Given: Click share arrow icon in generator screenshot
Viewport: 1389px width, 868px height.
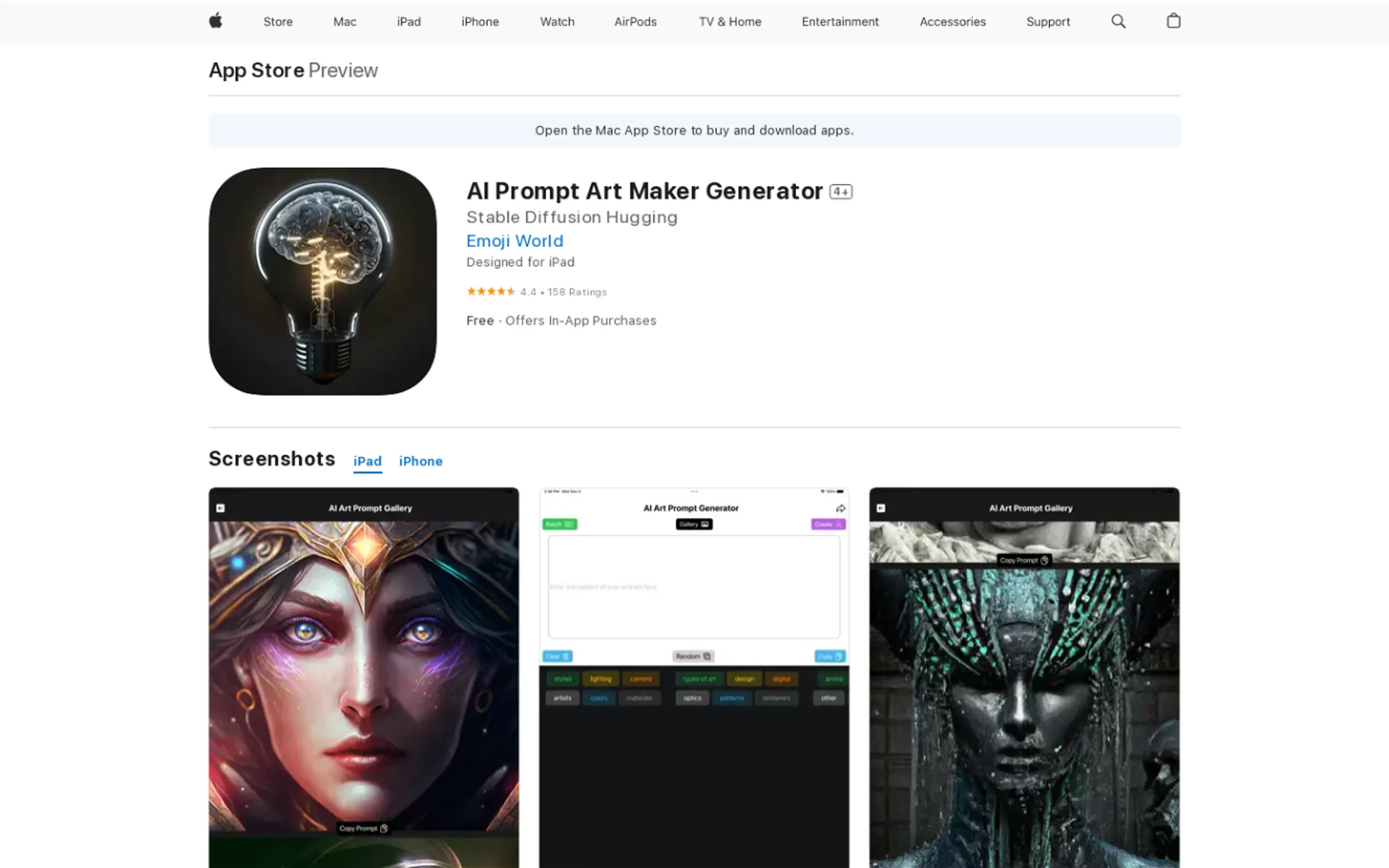Looking at the screenshot, I should pos(840,509).
